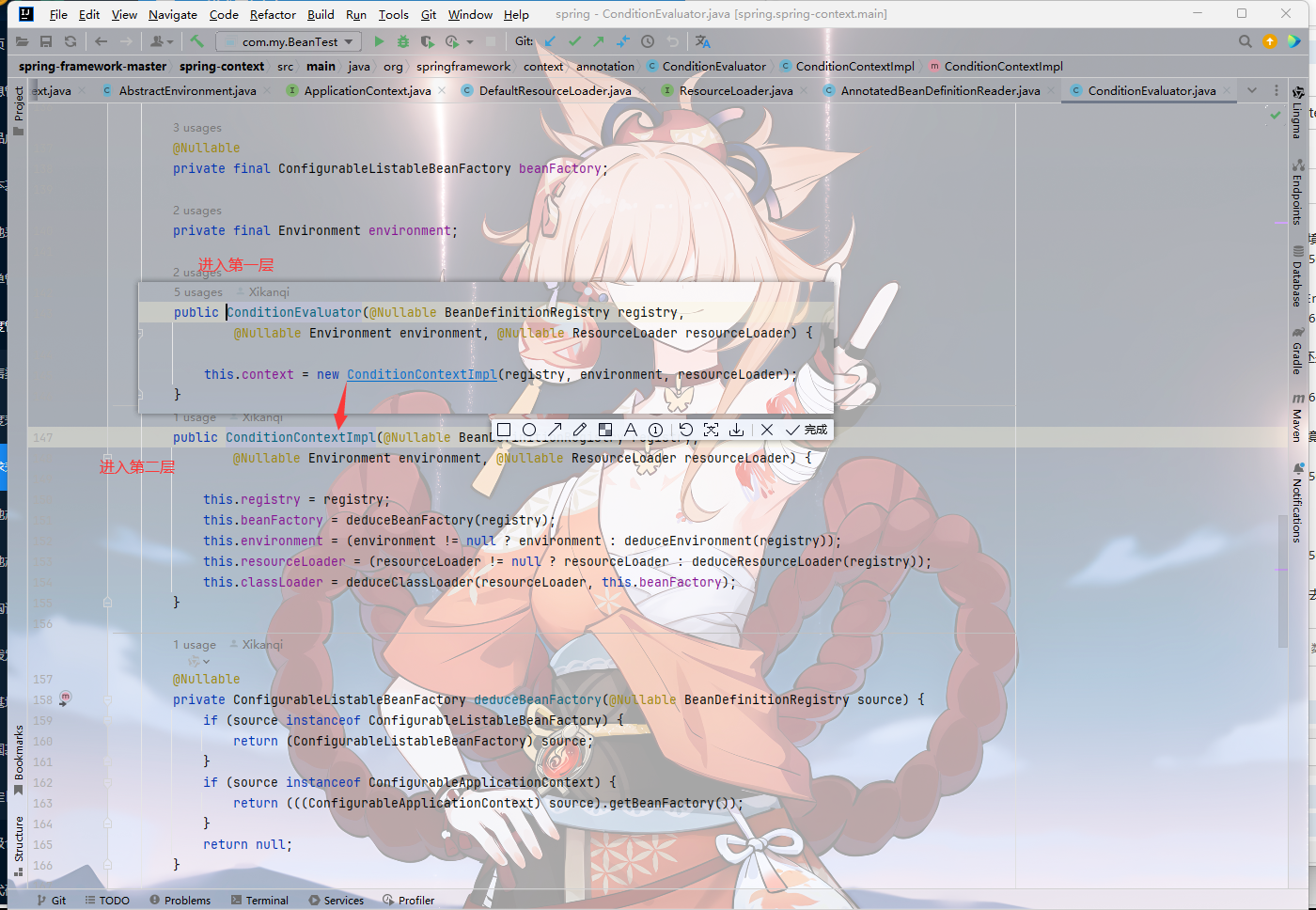
Task: Select the arrow annotation tool
Action: (x=555, y=430)
